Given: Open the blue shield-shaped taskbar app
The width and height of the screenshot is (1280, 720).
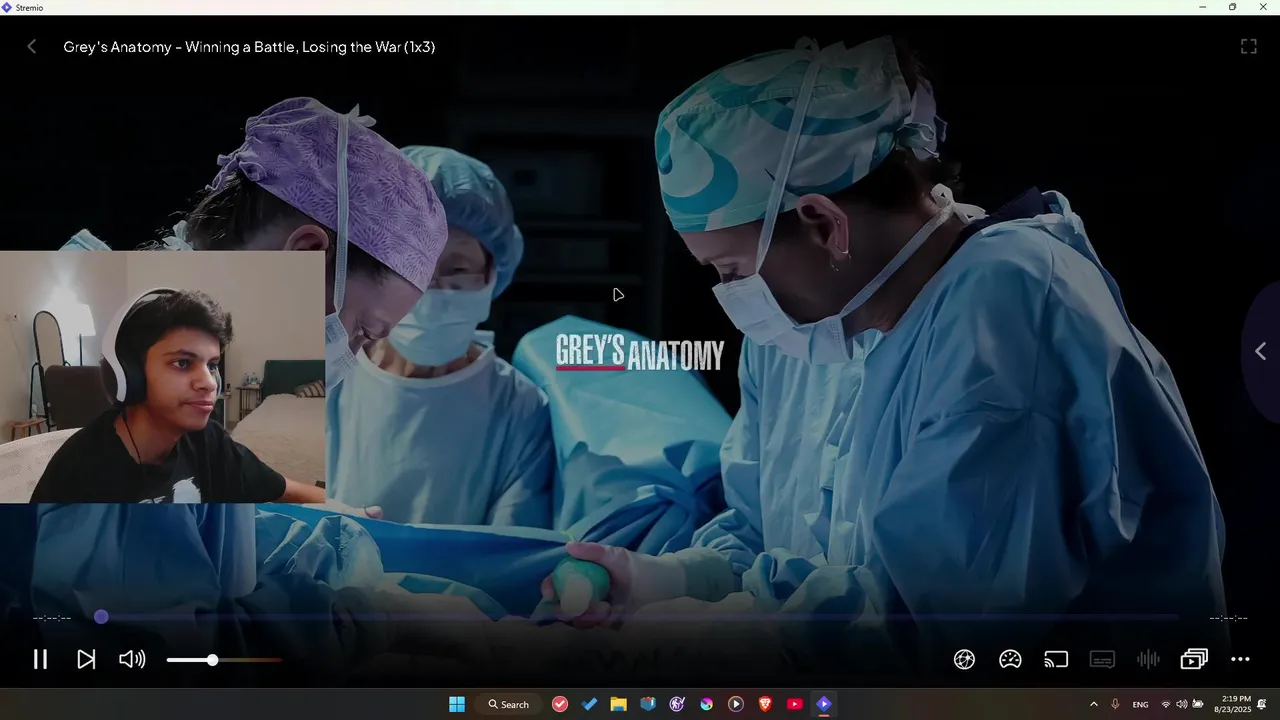Looking at the screenshot, I should (648, 704).
